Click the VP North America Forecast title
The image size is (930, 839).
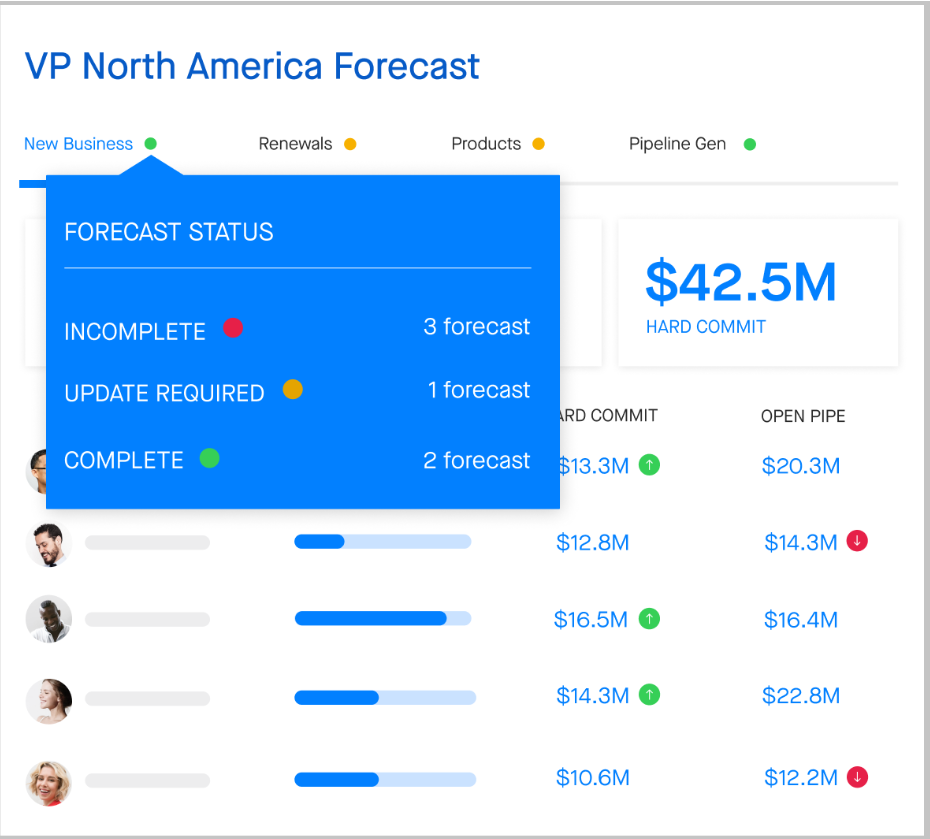click(252, 66)
